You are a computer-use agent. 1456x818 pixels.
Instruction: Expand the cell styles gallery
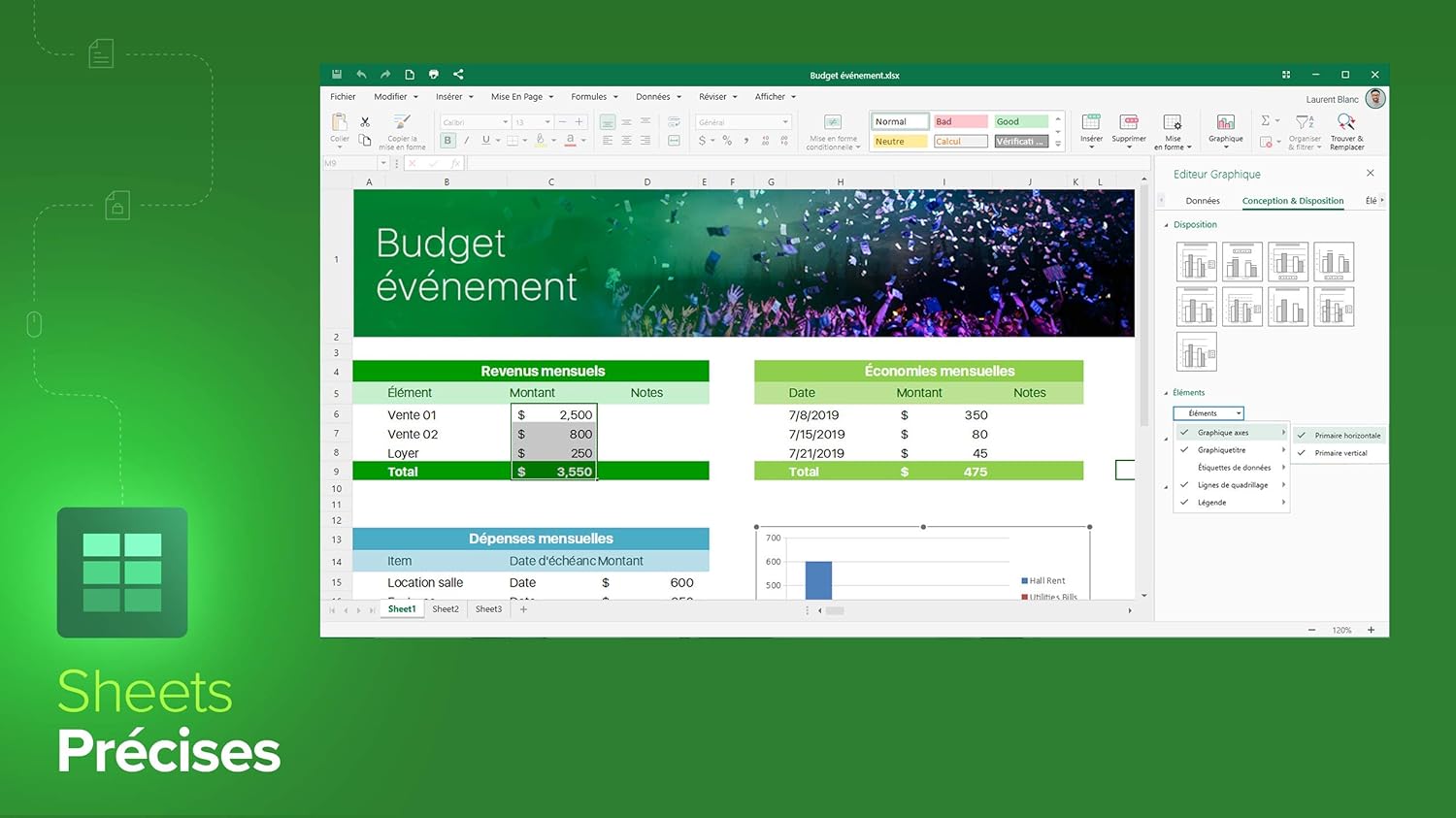click(x=1058, y=144)
